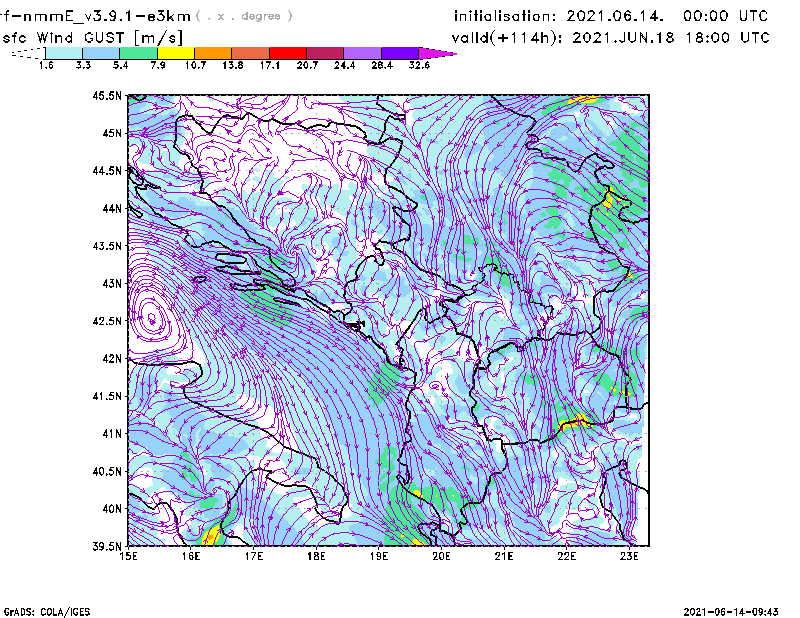This screenshot has width=800, height=618.
Task: Click the legend value 13.8
Action: pyautogui.click(x=233, y=65)
